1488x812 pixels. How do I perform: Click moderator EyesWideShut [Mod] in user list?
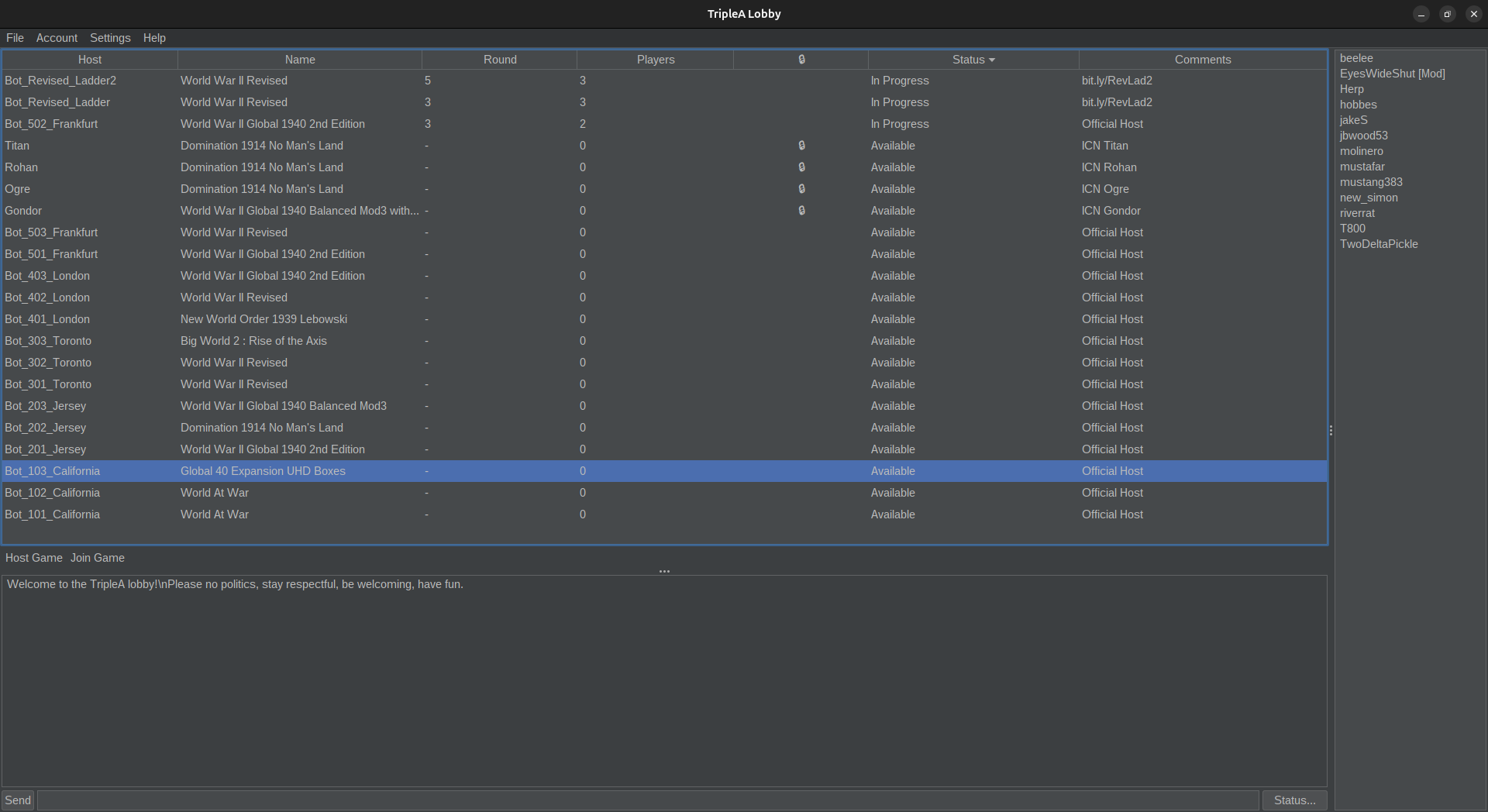(1392, 74)
